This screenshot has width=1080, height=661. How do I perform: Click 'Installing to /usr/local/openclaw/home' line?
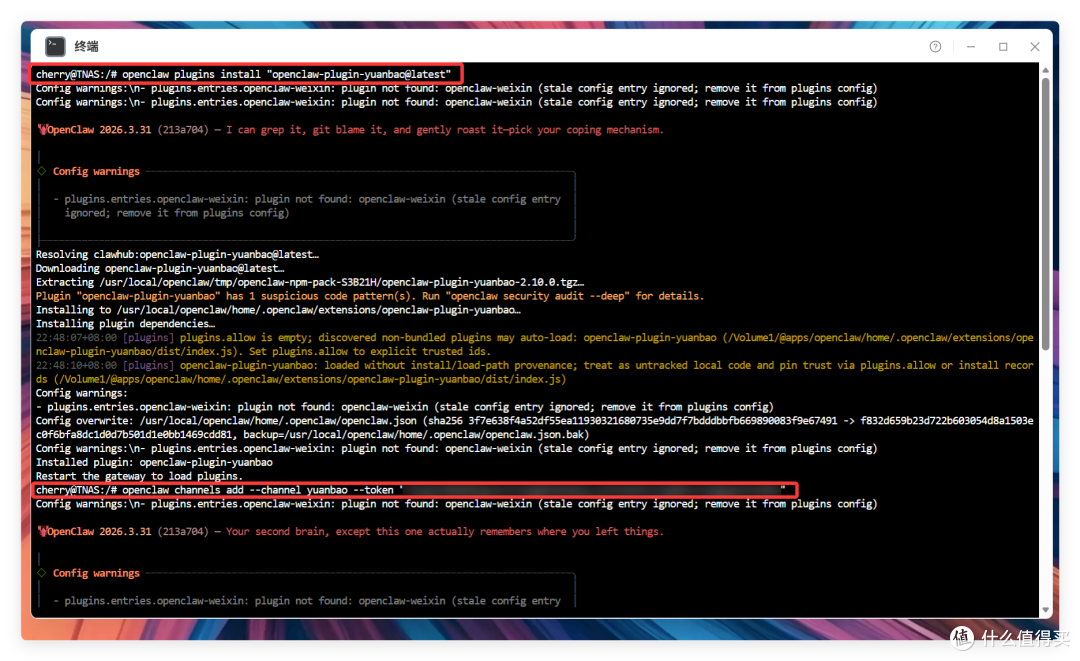(278, 309)
